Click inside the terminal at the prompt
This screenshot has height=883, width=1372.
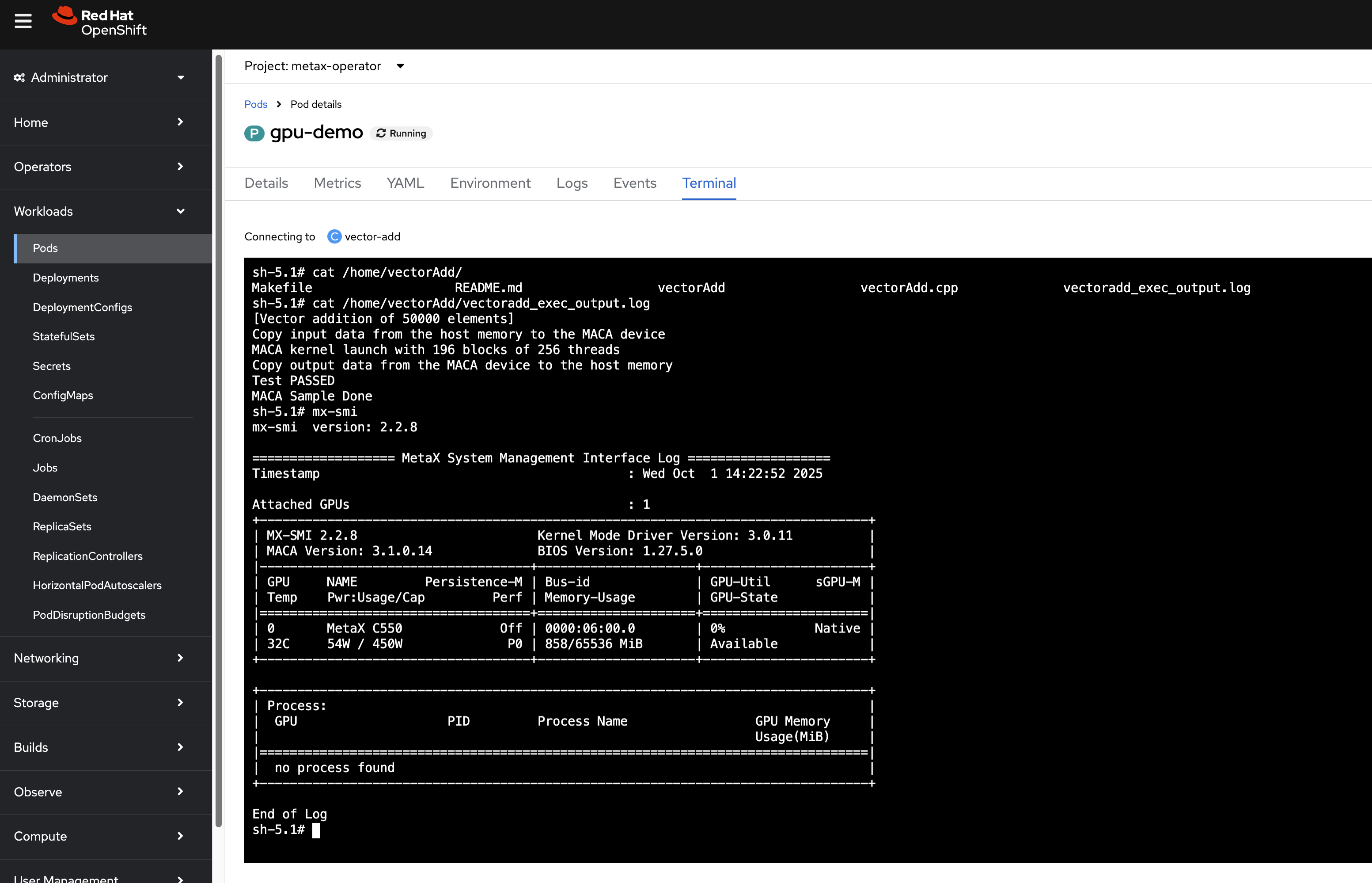(316, 830)
